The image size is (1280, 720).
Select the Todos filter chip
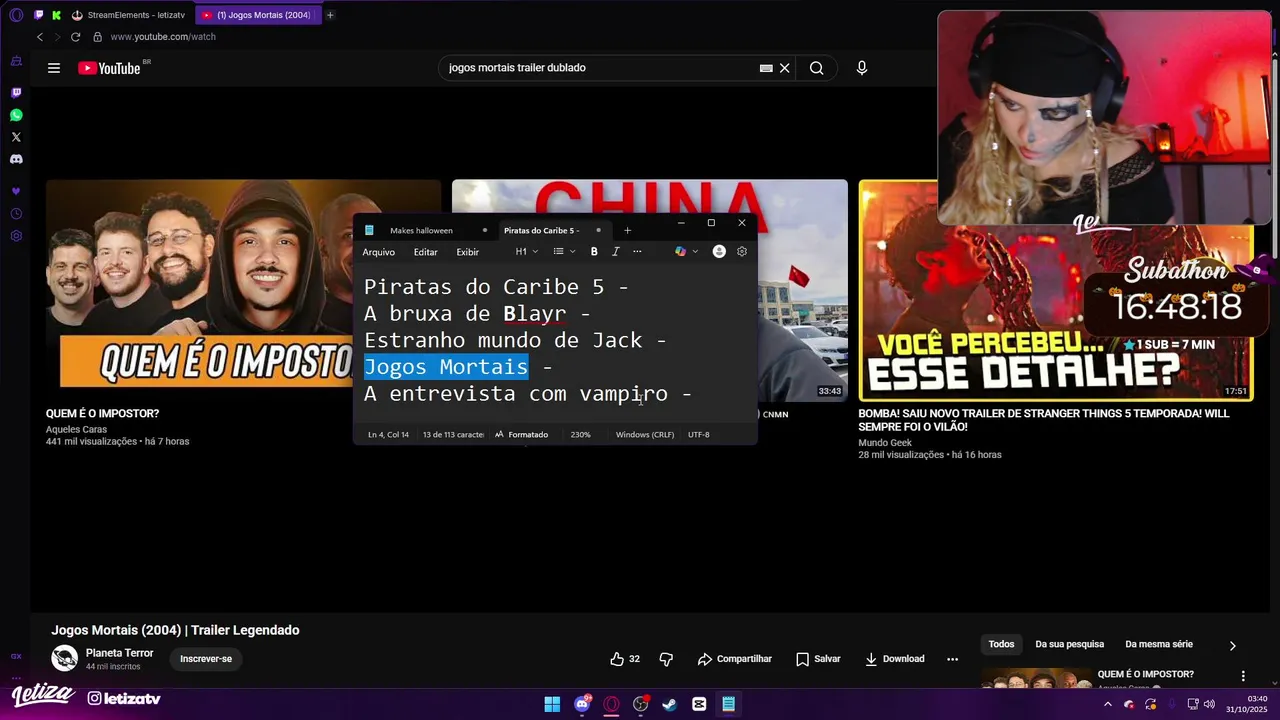tap(1001, 645)
